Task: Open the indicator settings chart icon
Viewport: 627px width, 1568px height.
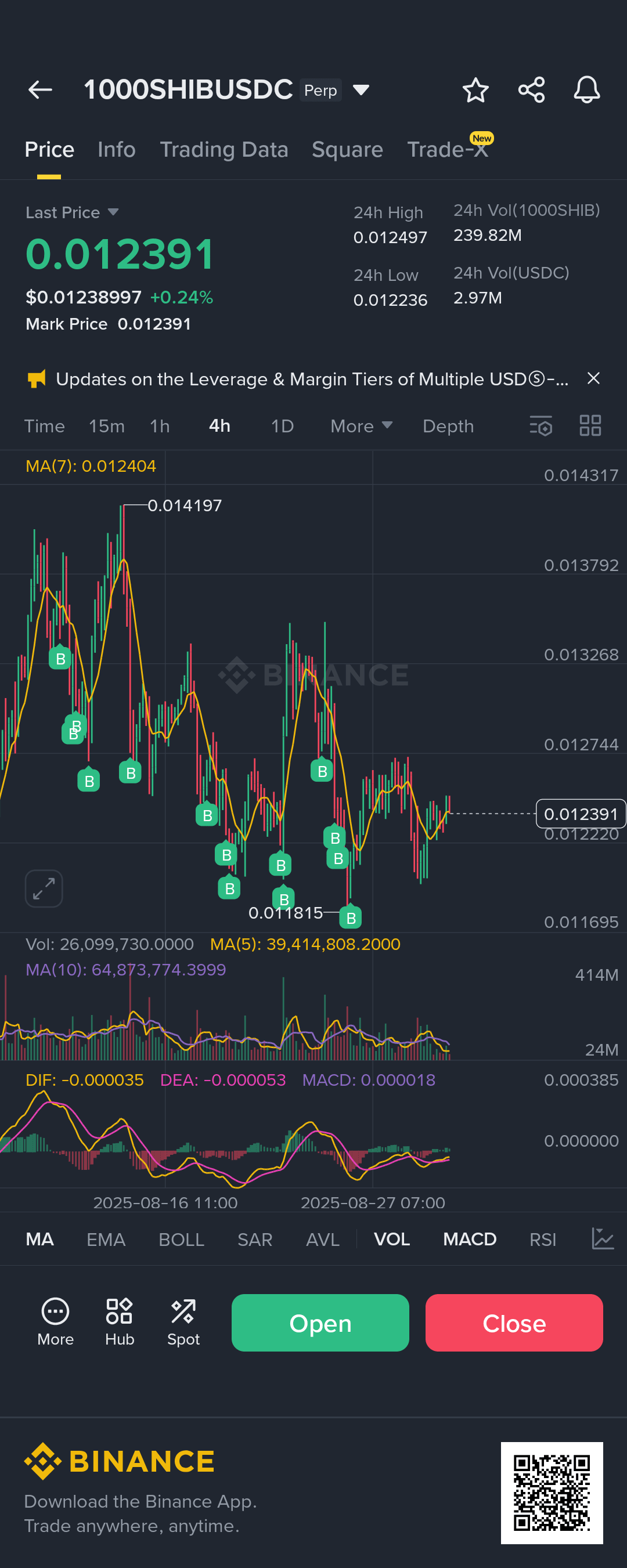Action: [x=603, y=1239]
